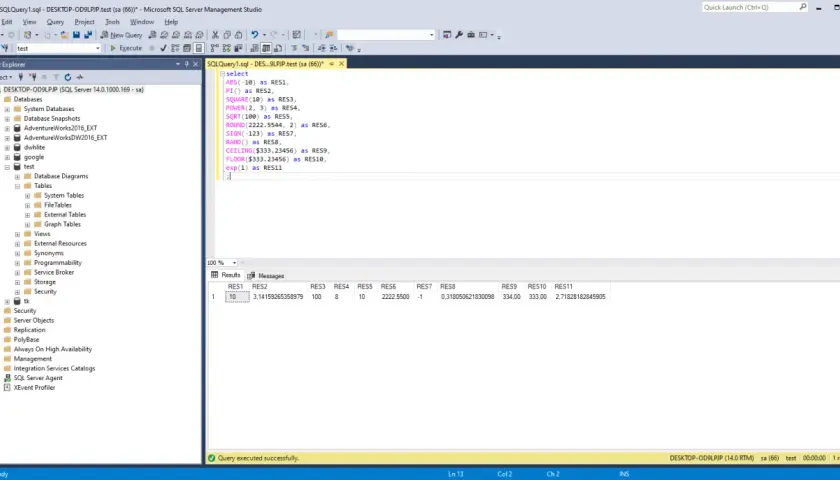Uncomment the selected lines icon
840x480 pixels.
305,48
